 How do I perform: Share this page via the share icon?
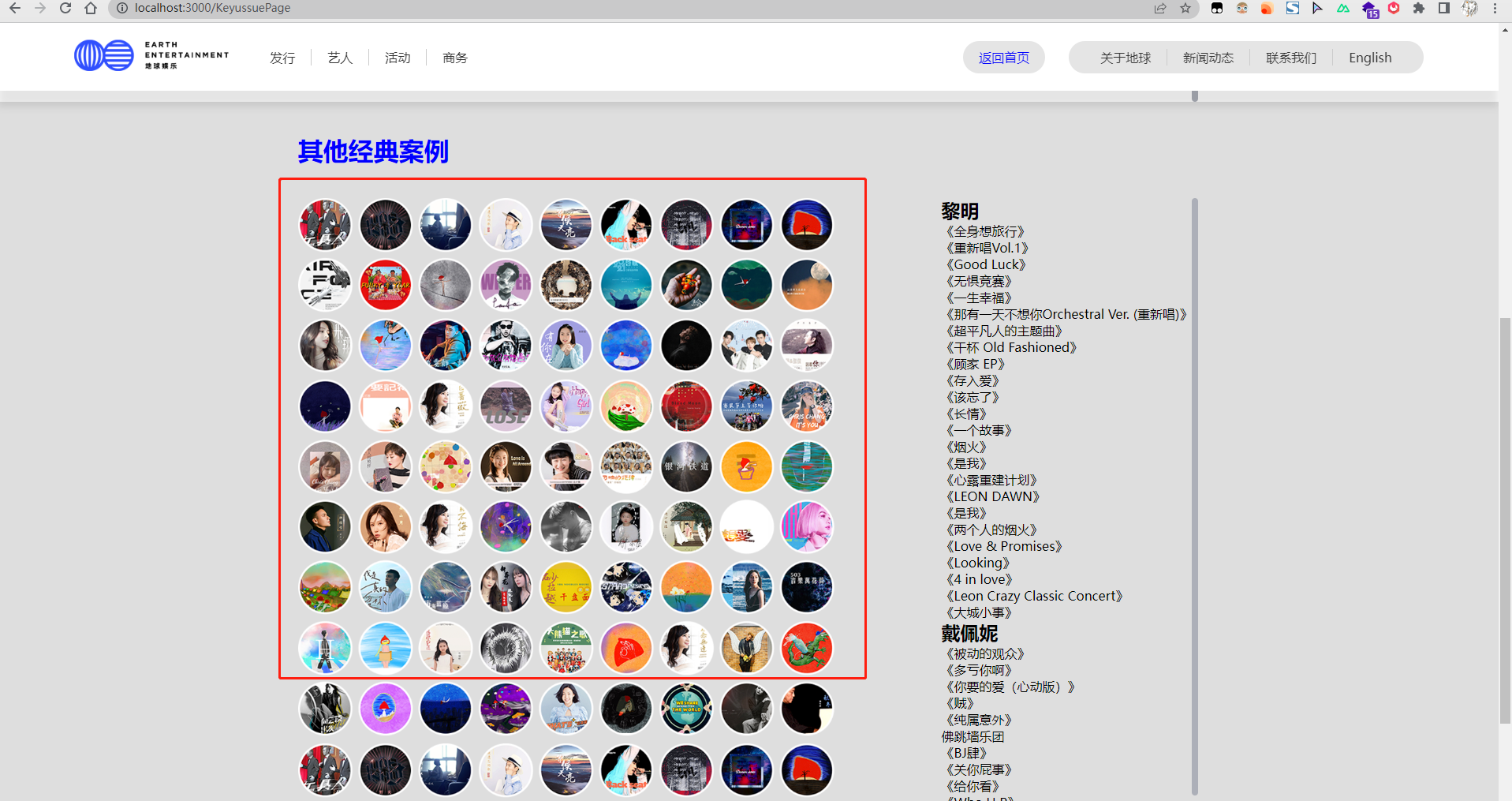1160,8
